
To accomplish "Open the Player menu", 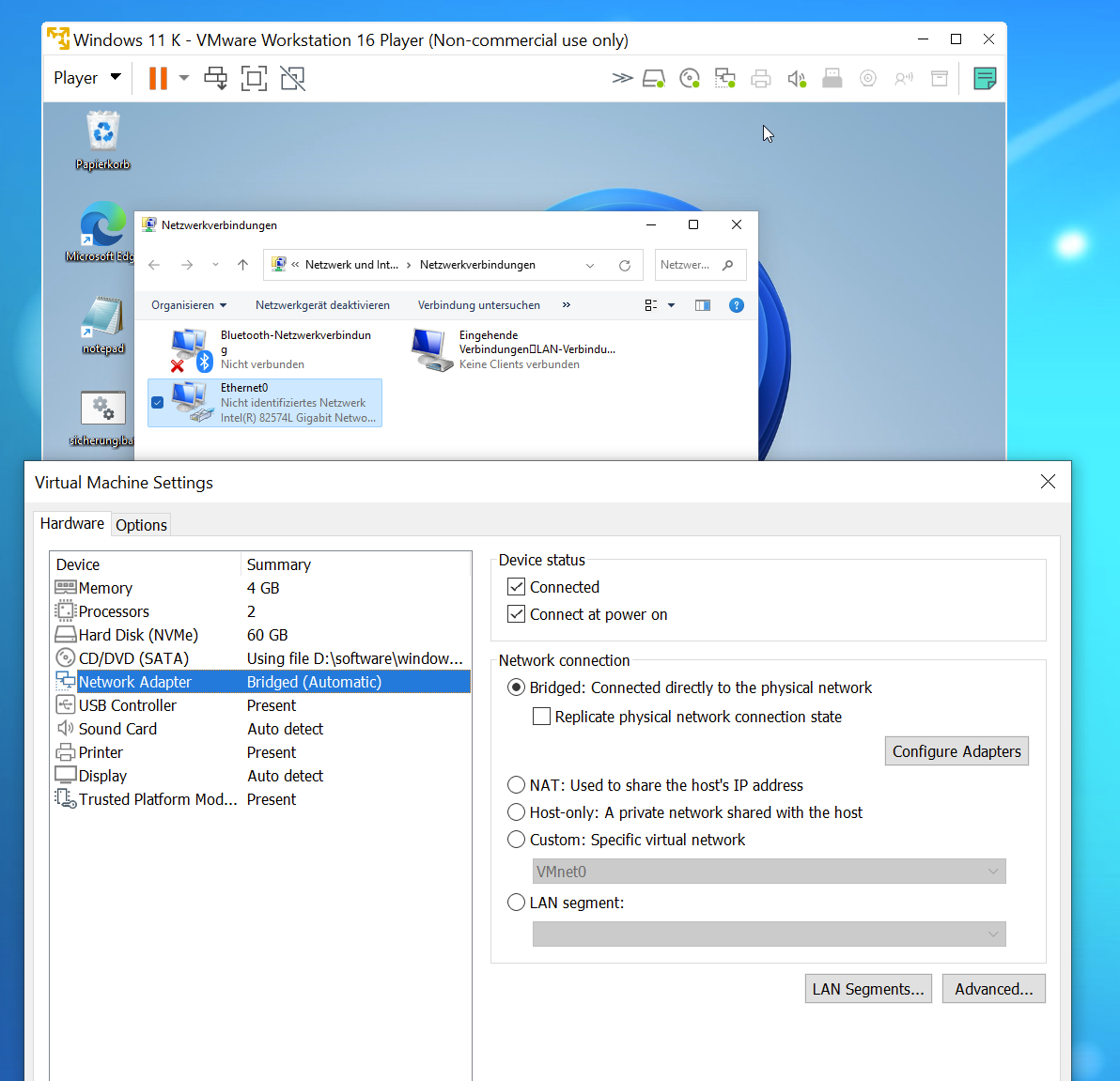I will coord(87,78).
